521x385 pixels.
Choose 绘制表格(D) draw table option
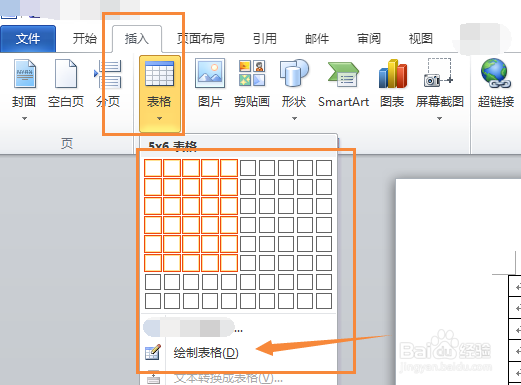tap(206, 353)
